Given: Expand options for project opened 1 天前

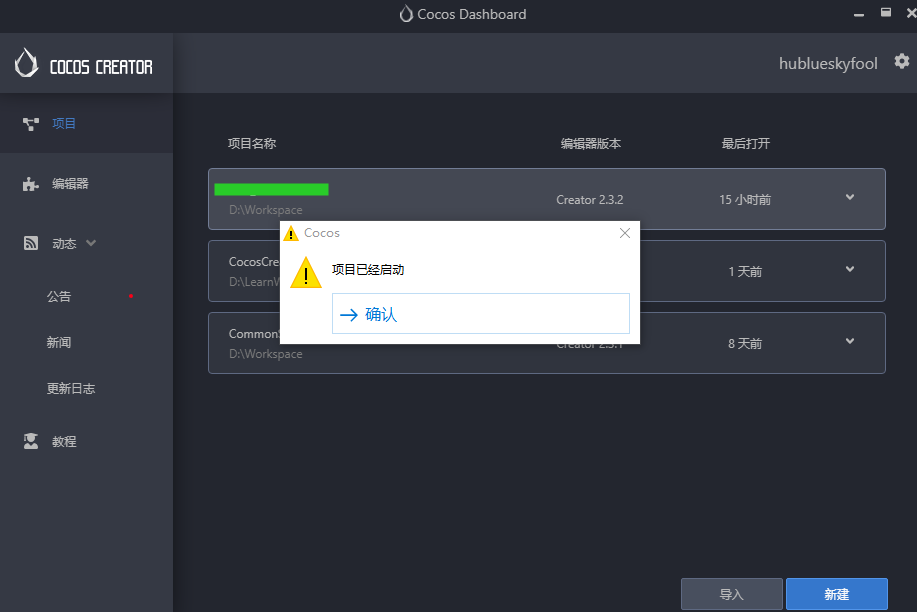Looking at the screenshot, I should (x=850, y=269).
